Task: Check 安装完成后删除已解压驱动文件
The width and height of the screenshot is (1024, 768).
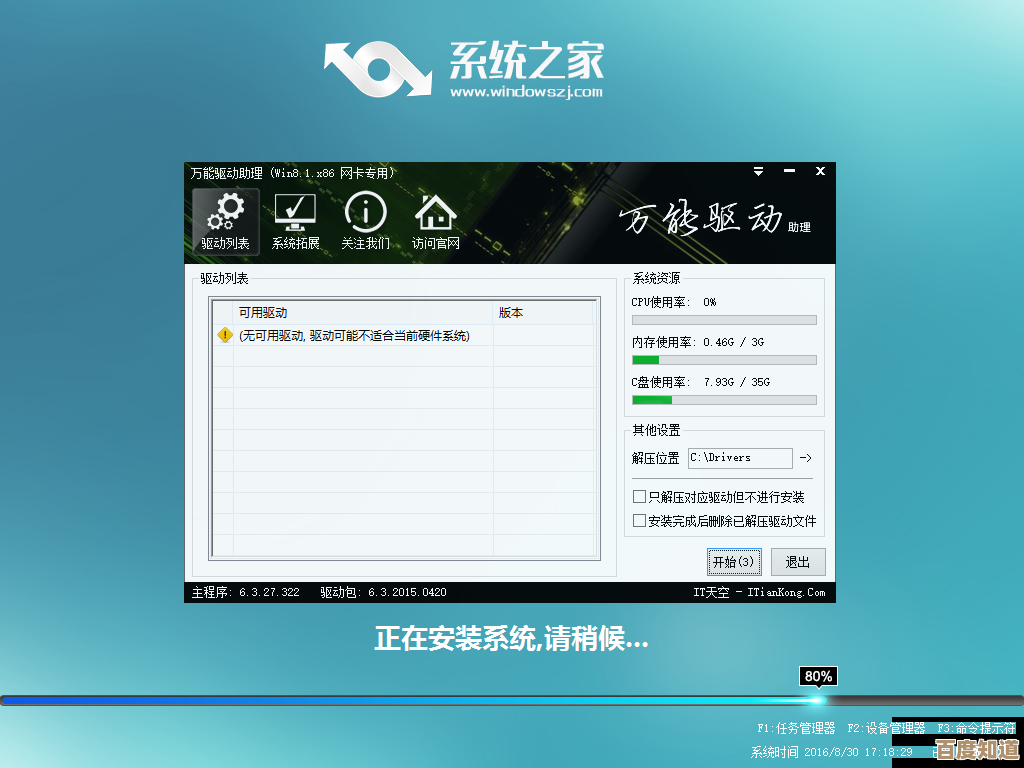Action: tap(637, 520)
